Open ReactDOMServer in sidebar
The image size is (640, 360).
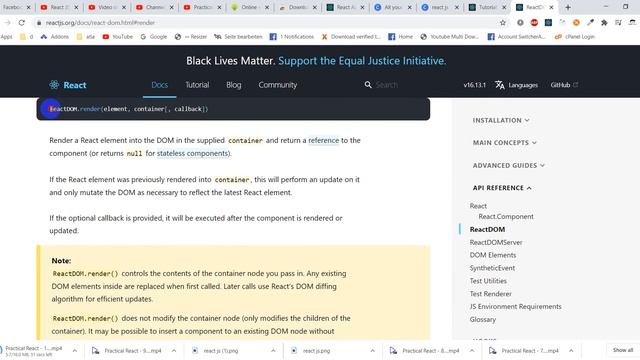496,242
